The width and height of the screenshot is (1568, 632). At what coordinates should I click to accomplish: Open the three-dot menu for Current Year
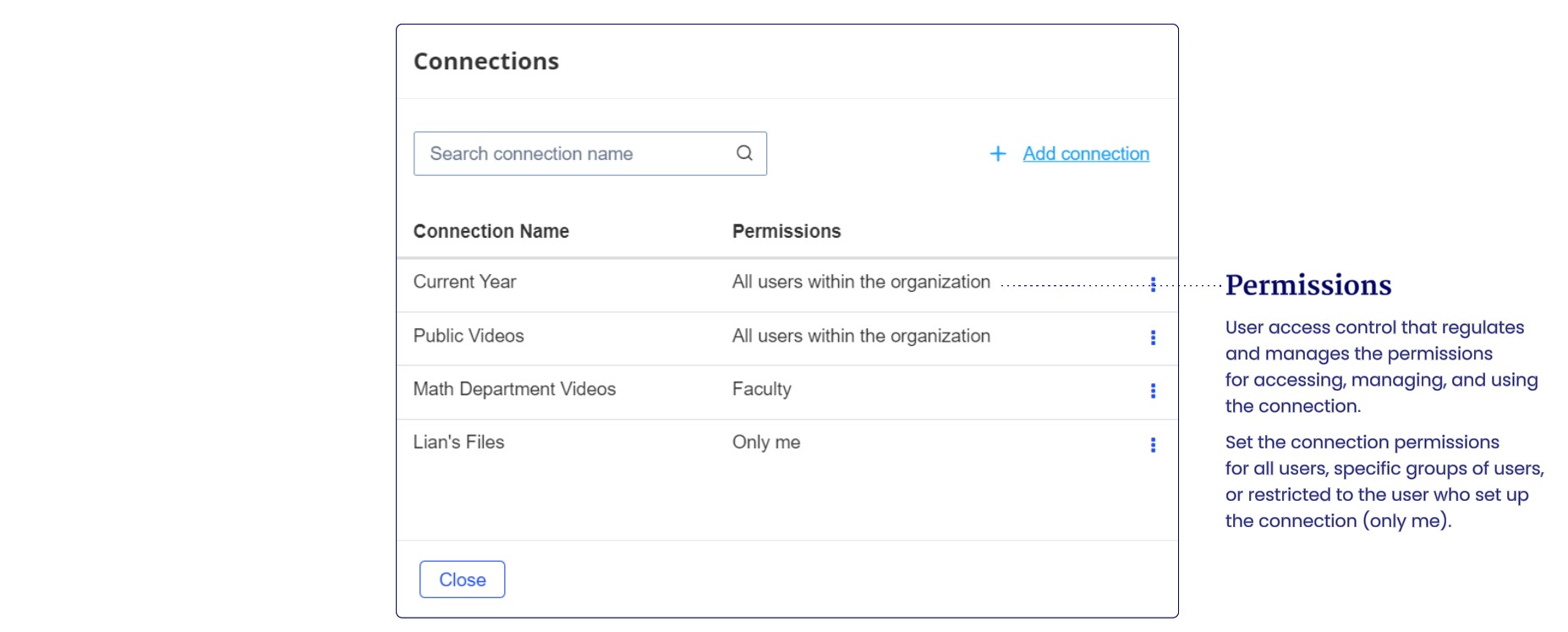tap(1153, 284)
